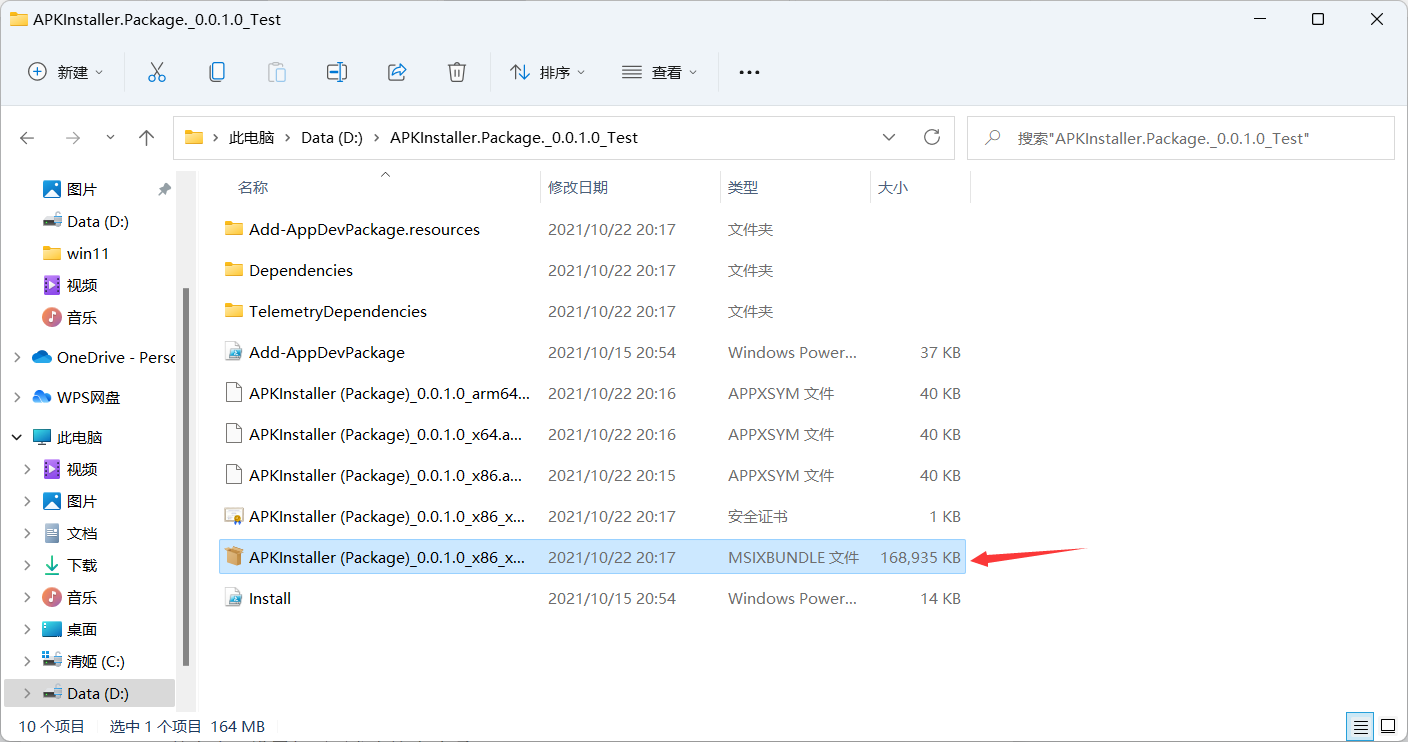Switch to details view icon in status bar
The height and width of the screenshot is (742, 1408).
pyautogui.click(x=1360, y=726)
